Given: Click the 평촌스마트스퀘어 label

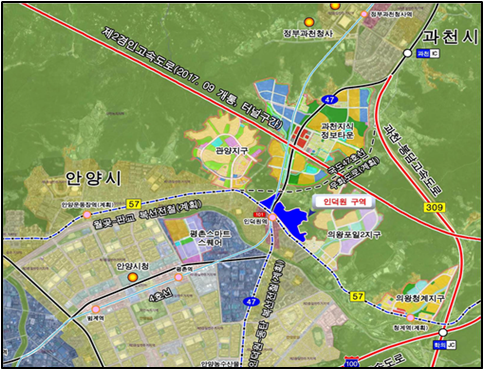Looking at the screenshot, I should point(210,238).
